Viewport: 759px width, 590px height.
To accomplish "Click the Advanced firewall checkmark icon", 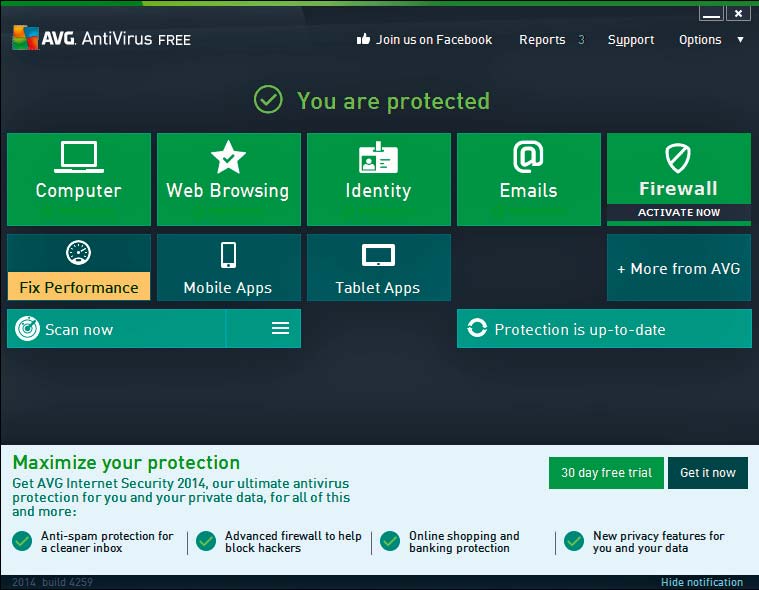I will click(x=206, y=541).
